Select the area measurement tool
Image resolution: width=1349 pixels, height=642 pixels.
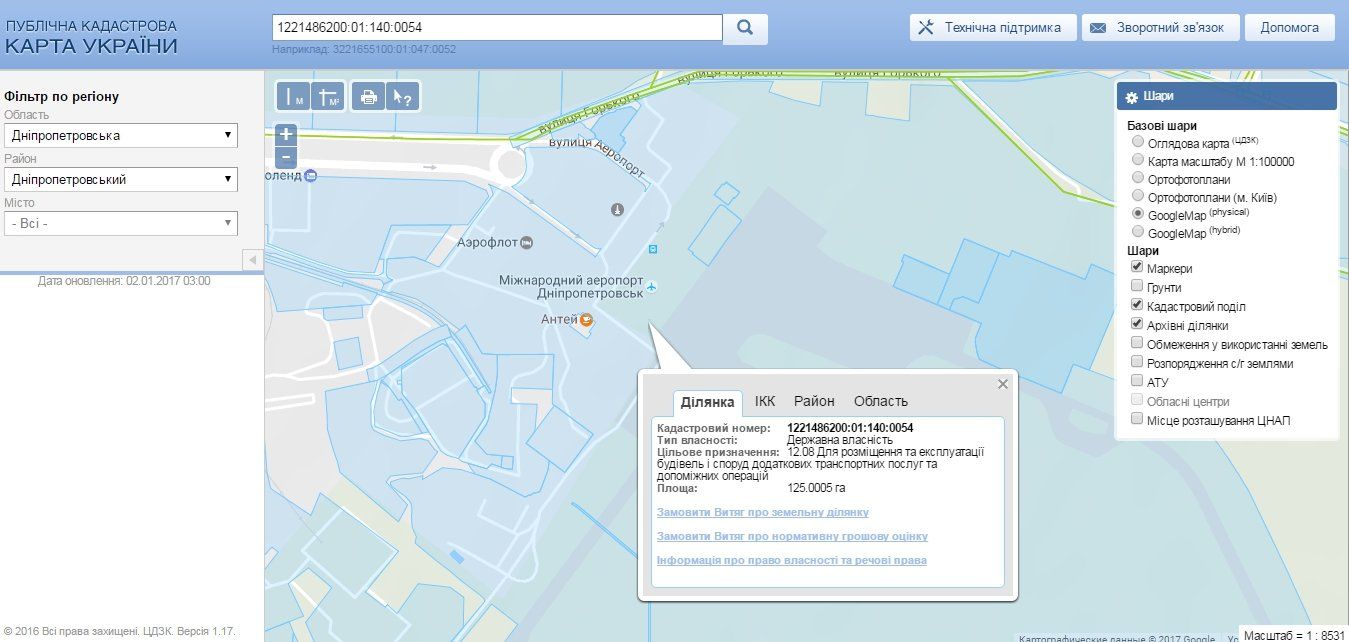(328, 96)
